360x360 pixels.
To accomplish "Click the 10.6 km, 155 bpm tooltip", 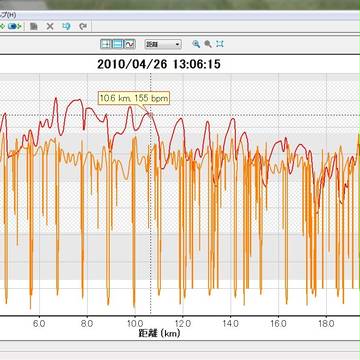I will pyautogui.click(x=134, y=98).
